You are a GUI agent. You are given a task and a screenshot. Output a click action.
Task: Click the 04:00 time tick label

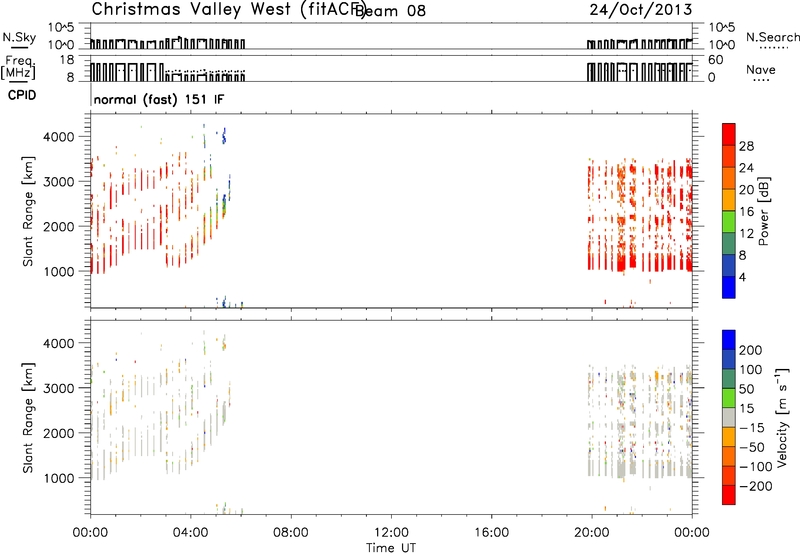pos(191,533)
